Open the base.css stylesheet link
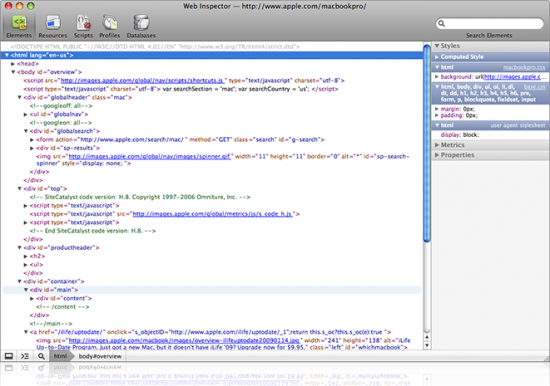 535,87
